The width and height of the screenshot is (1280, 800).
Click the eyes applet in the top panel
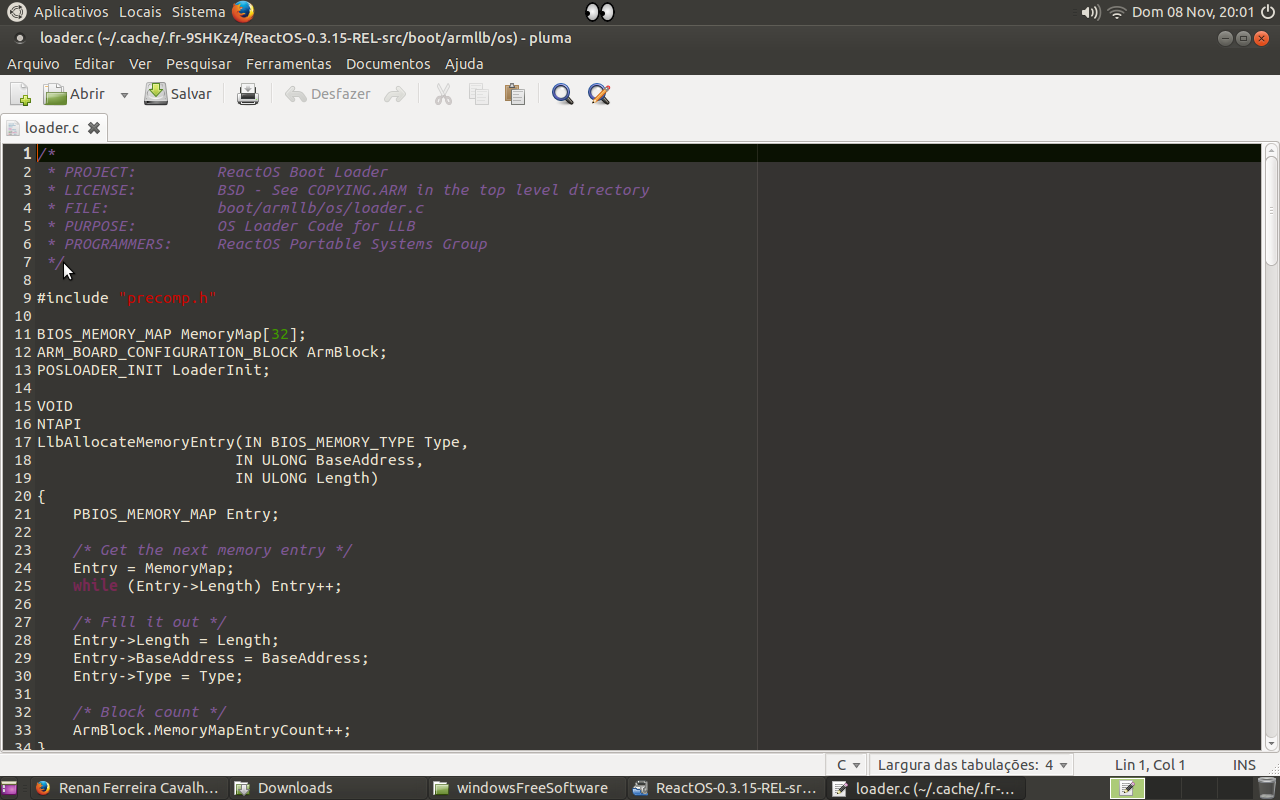click(599, 12)
